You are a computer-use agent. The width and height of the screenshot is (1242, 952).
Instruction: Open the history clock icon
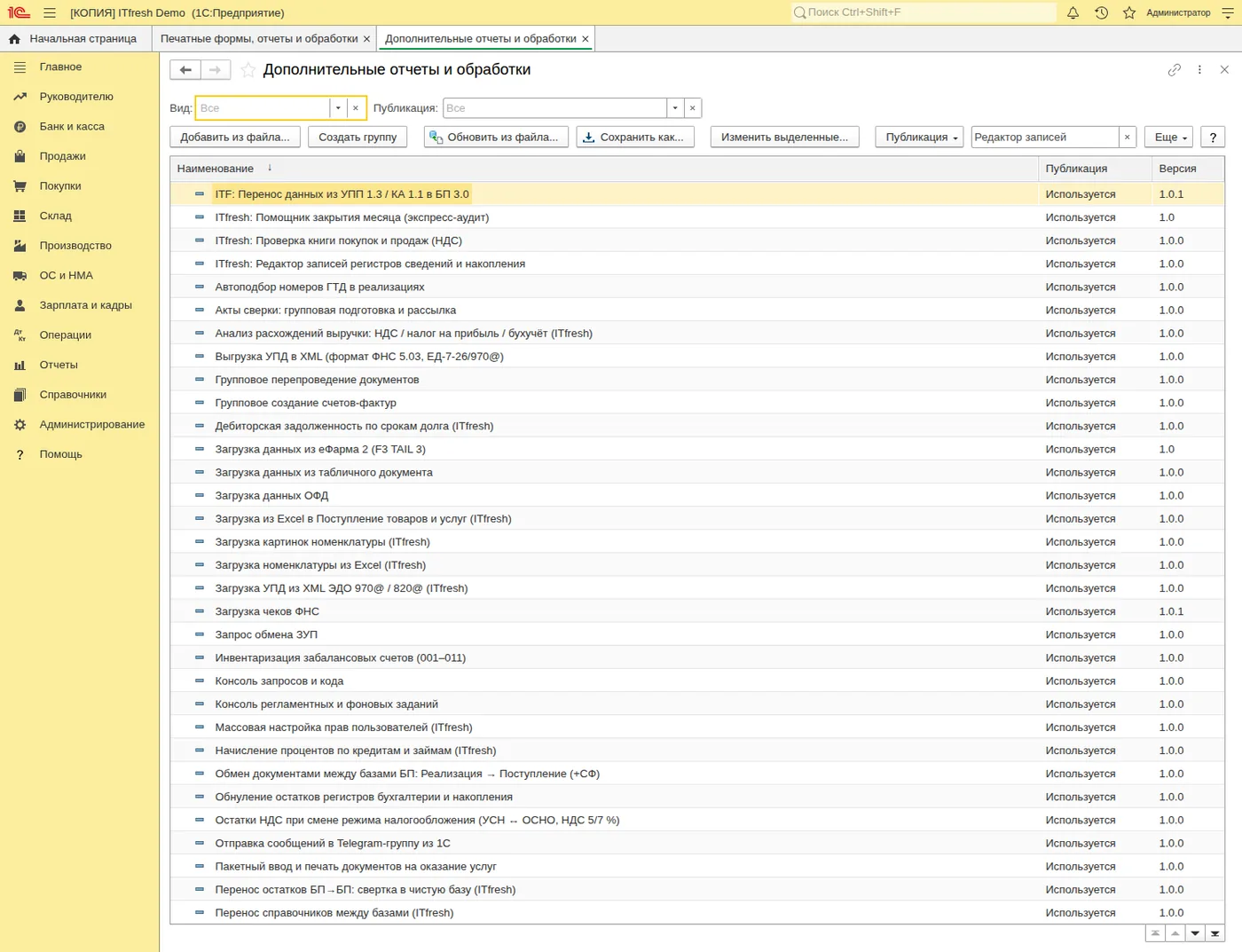pyautogui.click(x=1101, y=12)
